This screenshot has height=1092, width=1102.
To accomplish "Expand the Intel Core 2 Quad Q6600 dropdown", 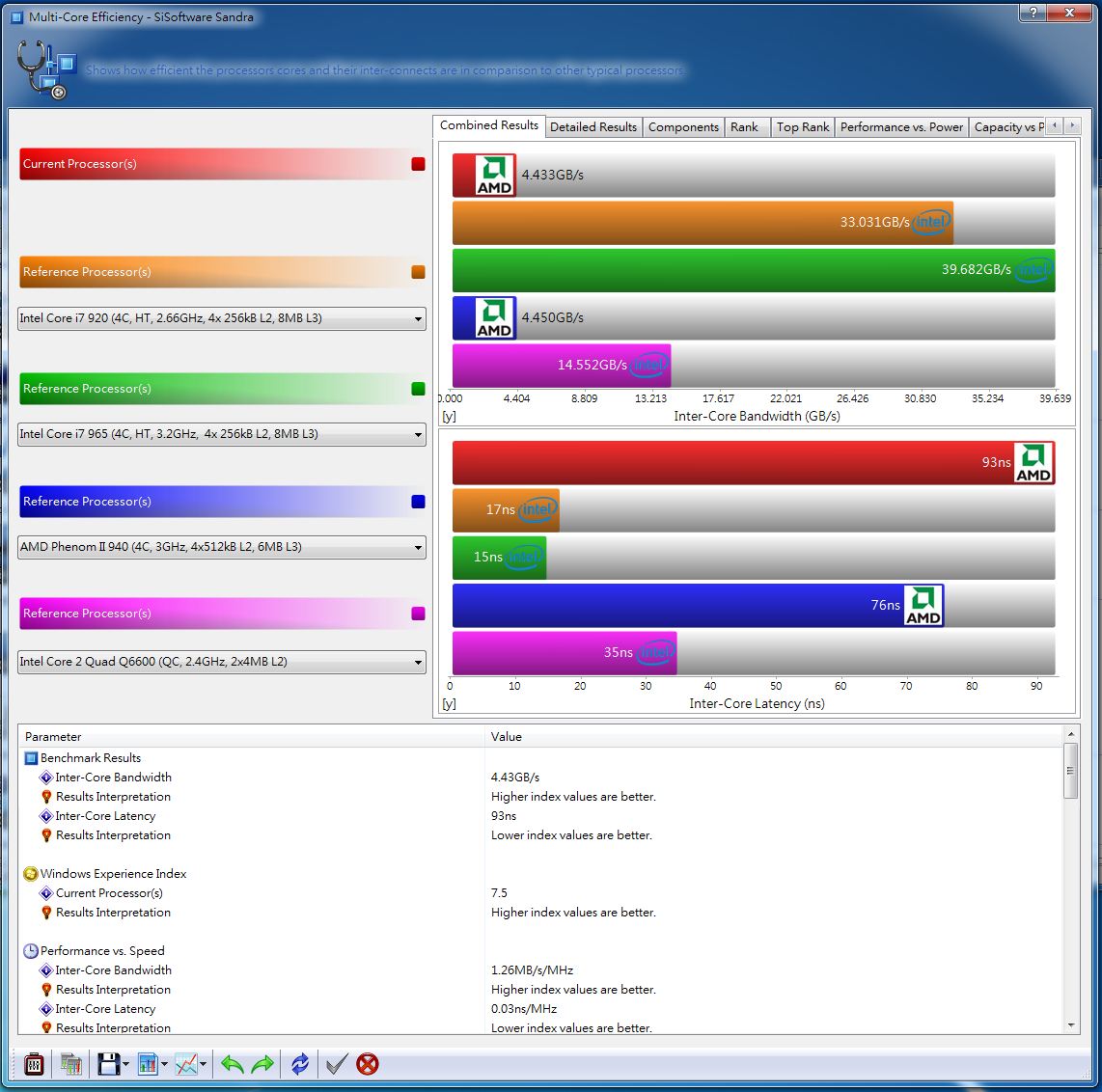I will tap(222, 662).
